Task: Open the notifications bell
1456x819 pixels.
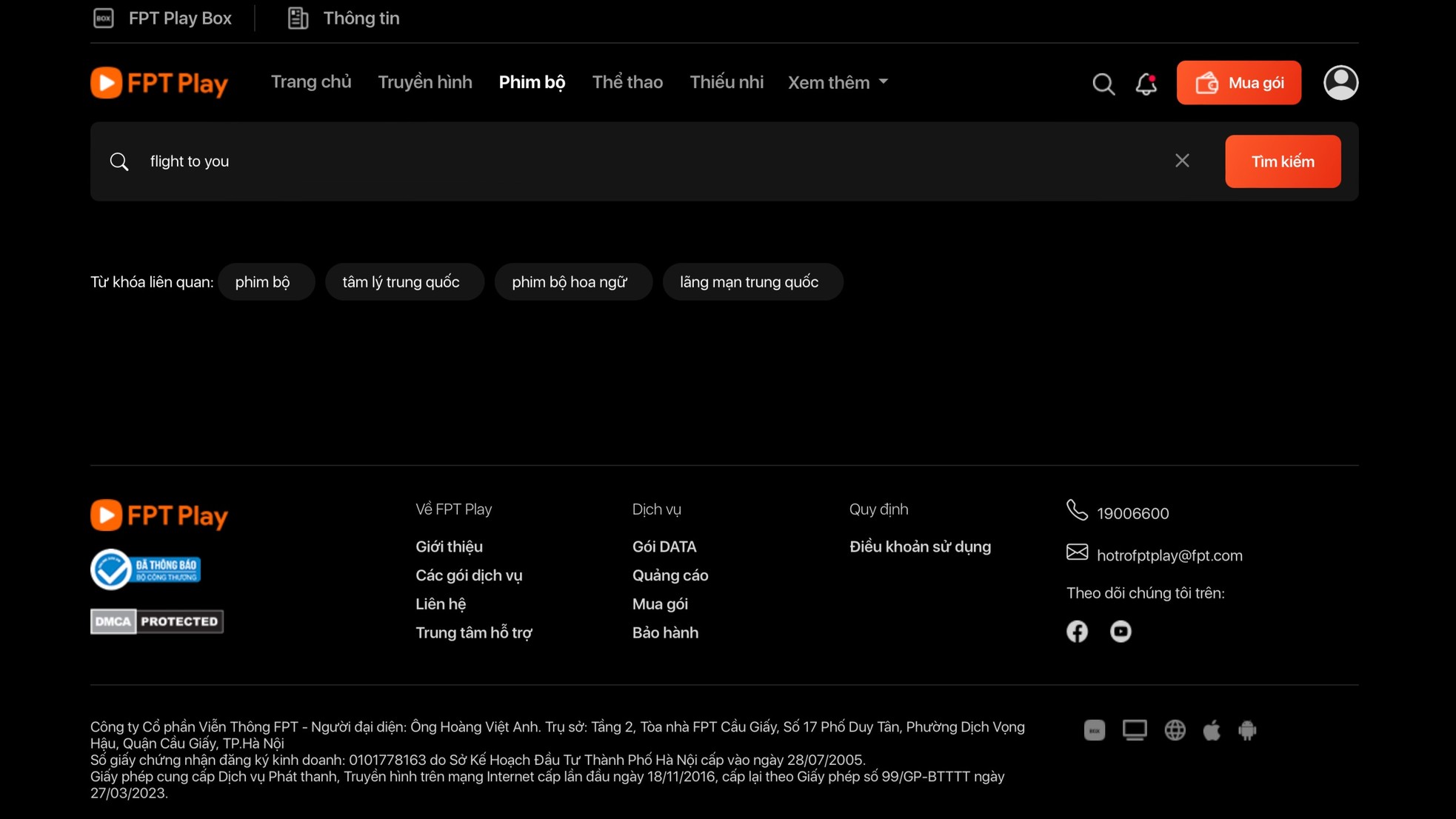Action: coord(1146,84)
